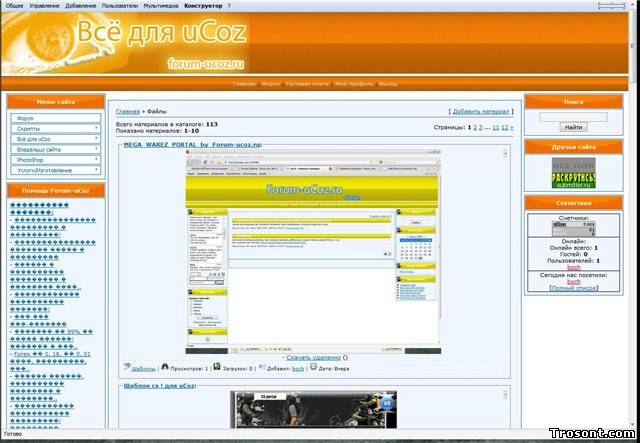
Task: Click the views icon beside Просмотров
Action: coord(165,366)
